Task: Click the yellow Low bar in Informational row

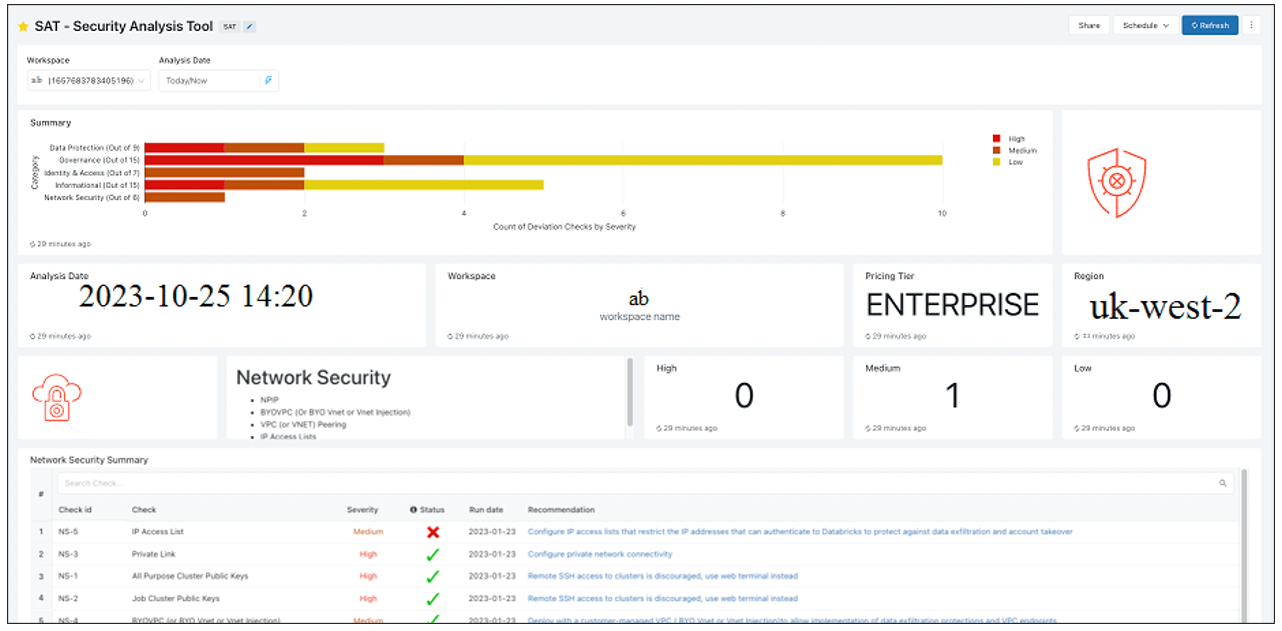Action: tap(424, 185)
